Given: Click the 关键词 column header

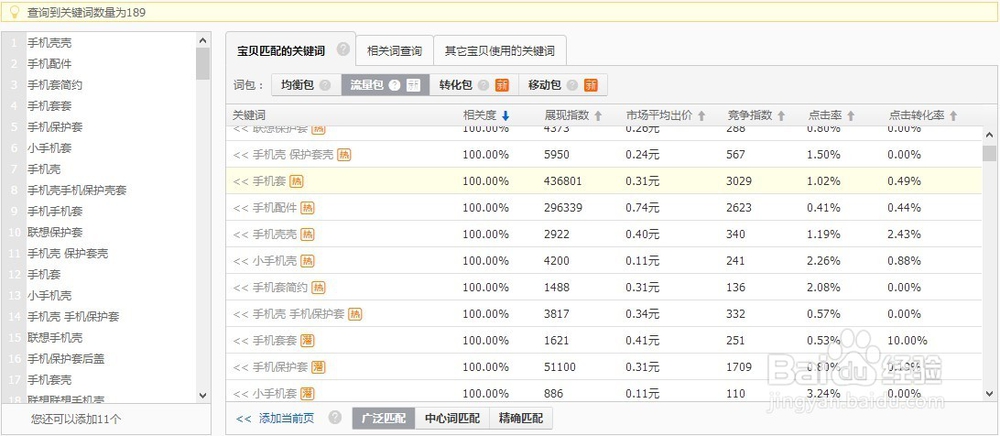Looking at the screenshot, I should point(249,116).
